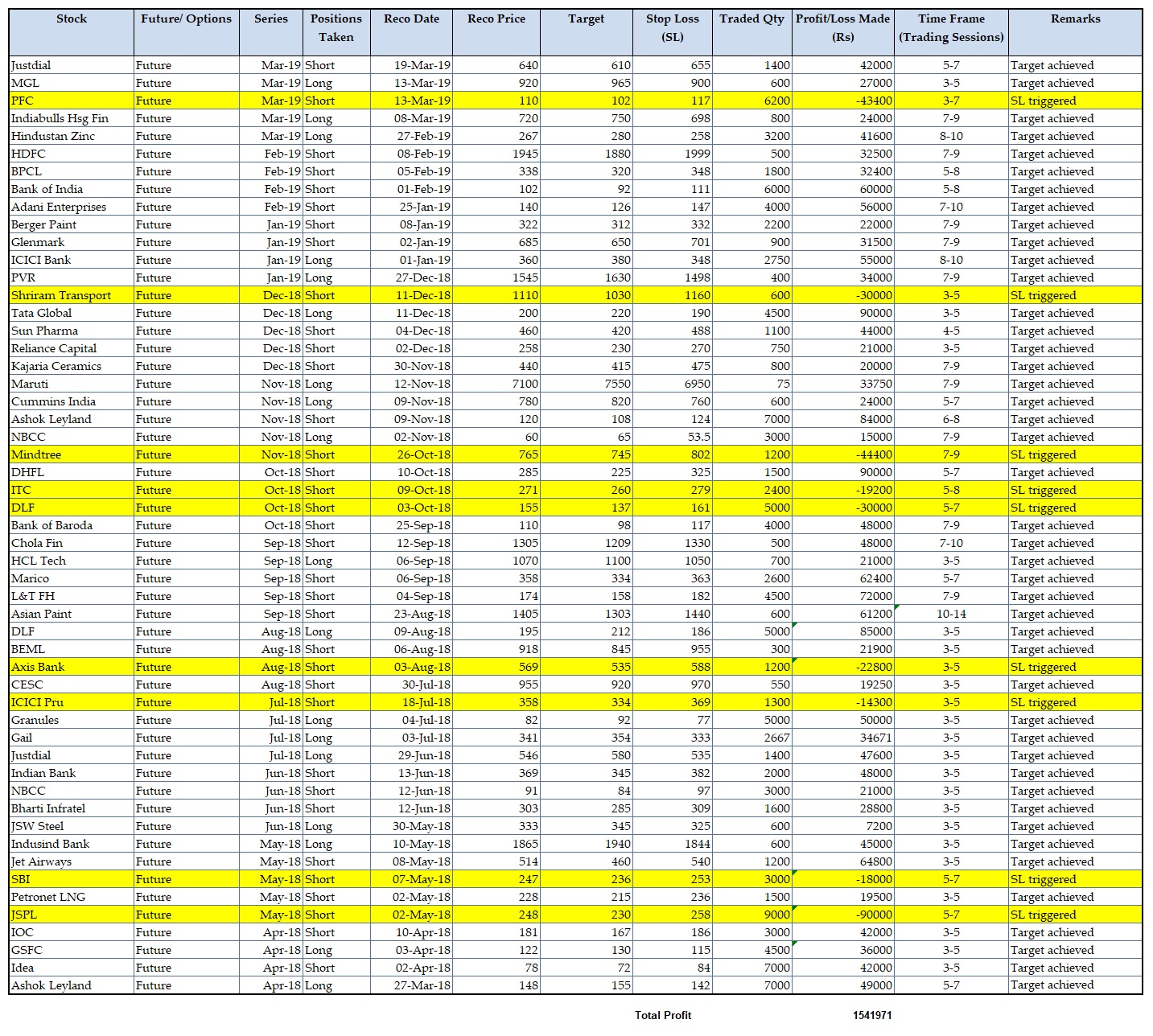Select the Bank of India cell

[x=72, y=189]
